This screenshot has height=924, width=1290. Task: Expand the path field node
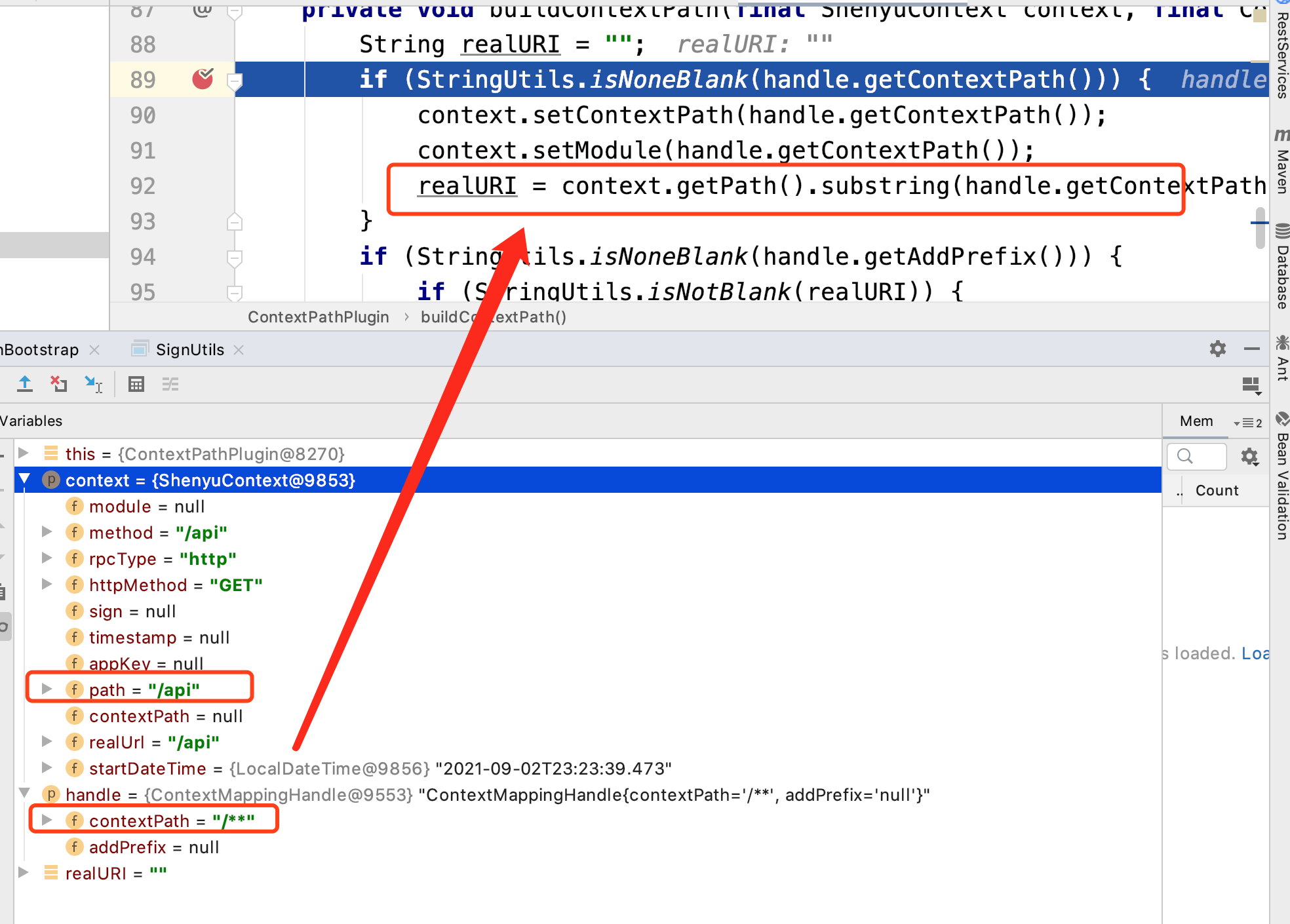(x=47, y=689)
